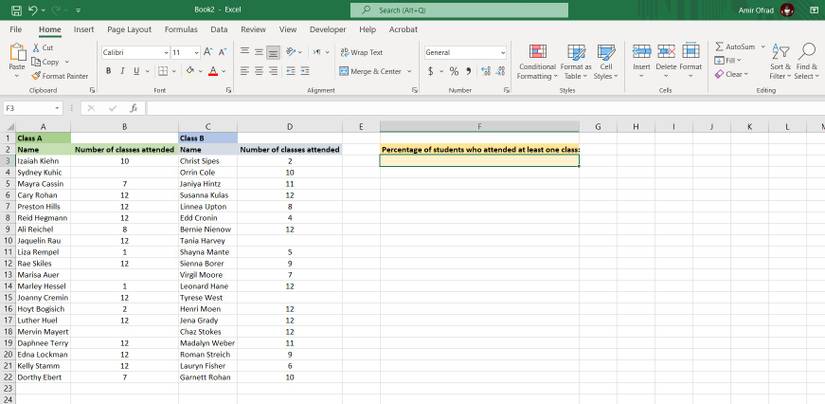The width and height of the screenshot is (825, 404).
Task: Click the Insert Function fx icon
Action: point(133,108)
